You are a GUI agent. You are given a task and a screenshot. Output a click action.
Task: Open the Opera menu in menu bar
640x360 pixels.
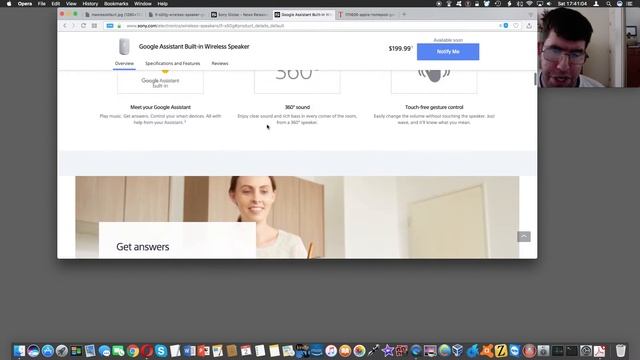24,4
